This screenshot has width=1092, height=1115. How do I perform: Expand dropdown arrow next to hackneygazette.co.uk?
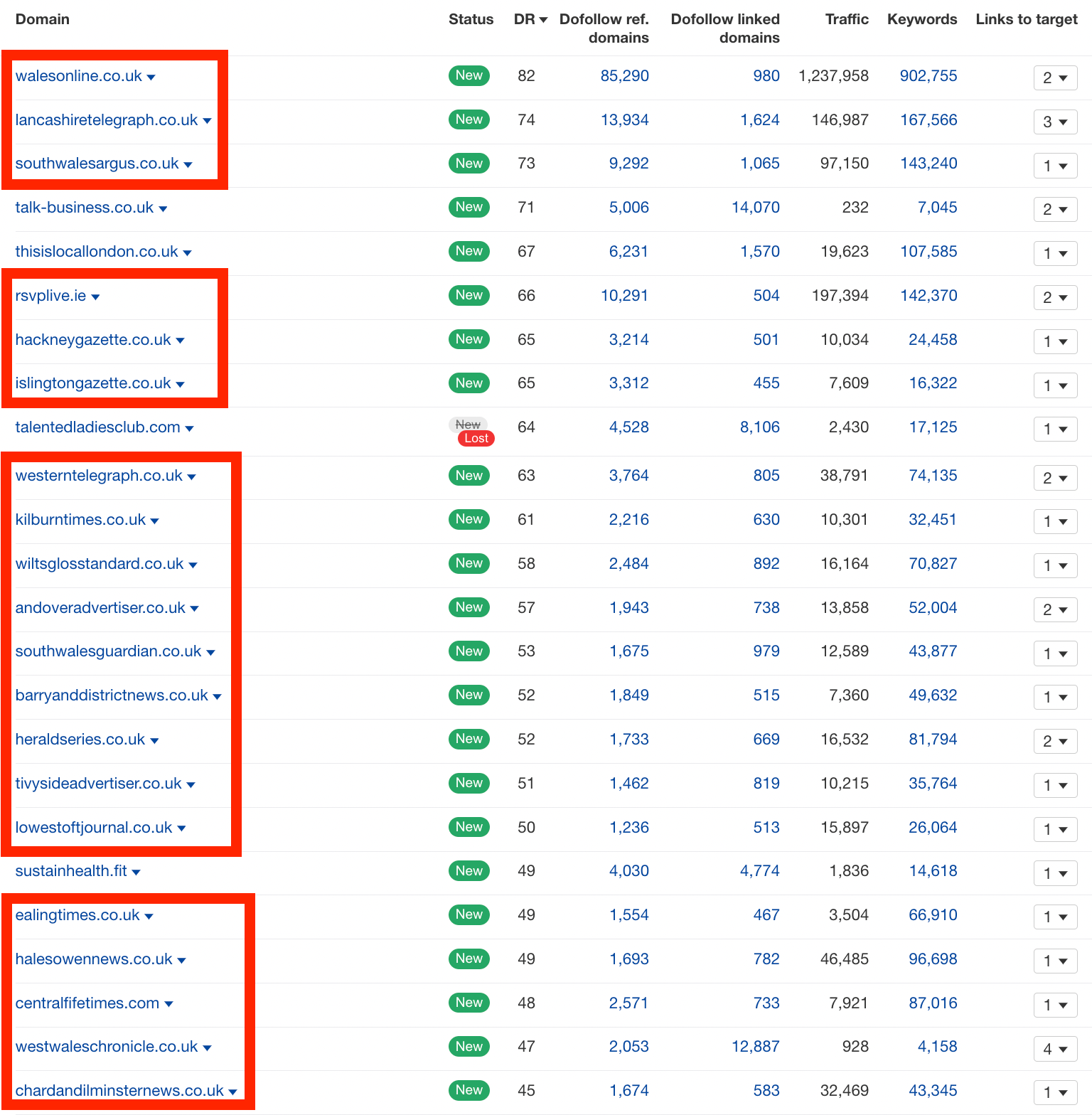pyautogui.click(x=181, y=341)
